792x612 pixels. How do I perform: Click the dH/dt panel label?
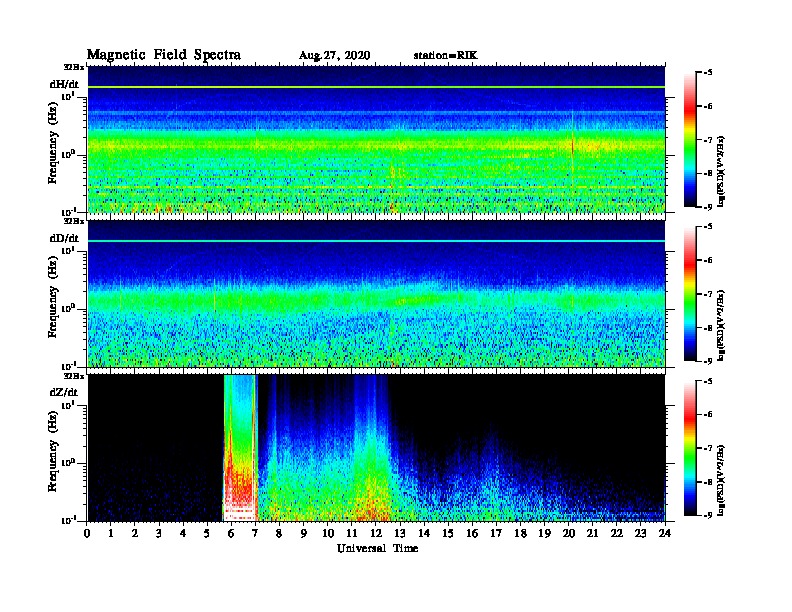[64, 84]
